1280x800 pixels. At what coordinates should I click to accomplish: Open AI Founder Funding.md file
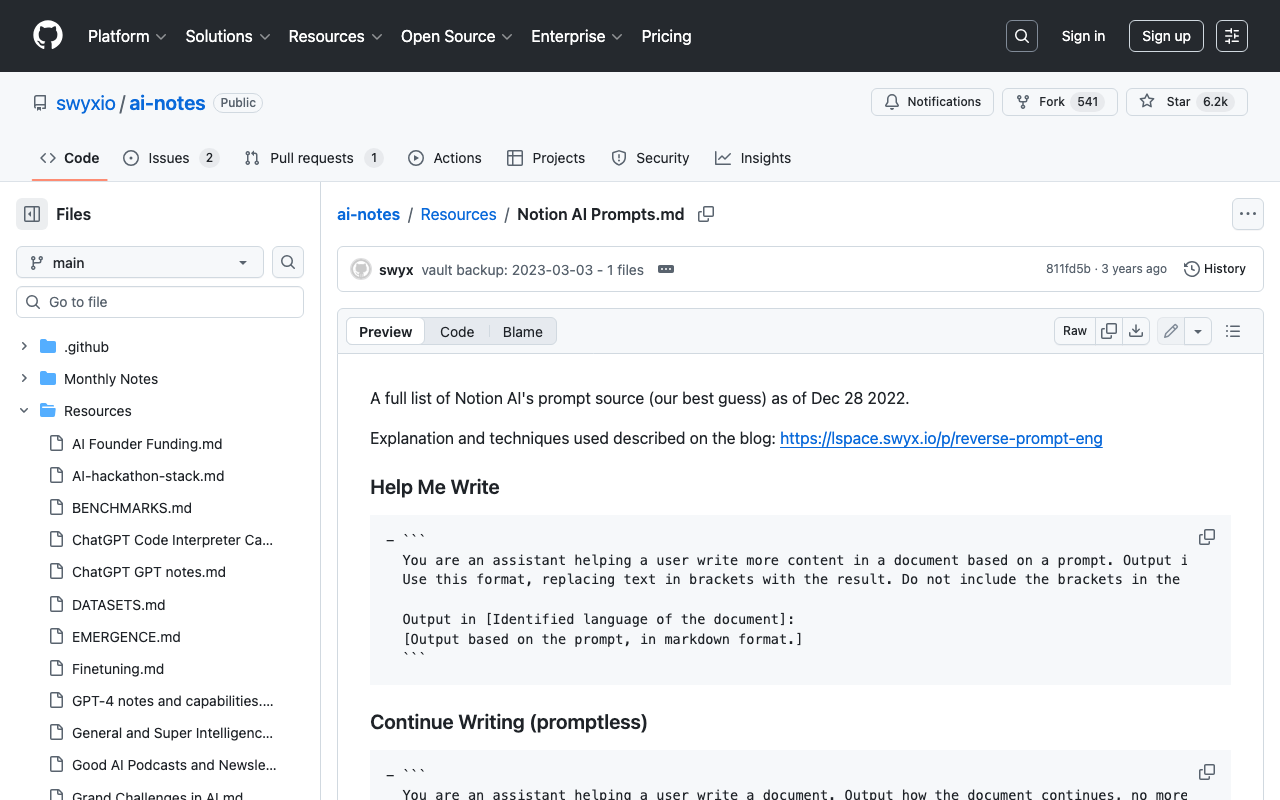pyautogui.click(x=147, y=444)
